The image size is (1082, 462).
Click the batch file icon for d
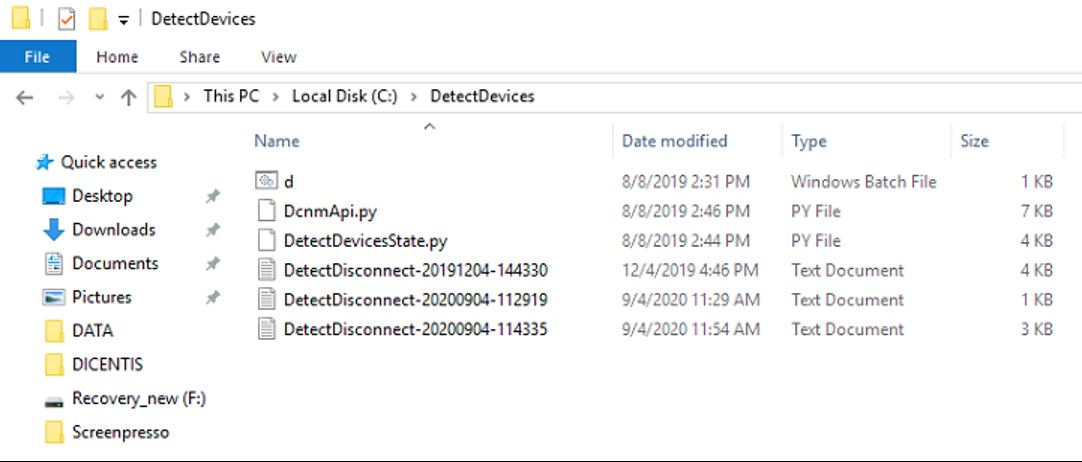click(266, 182)
